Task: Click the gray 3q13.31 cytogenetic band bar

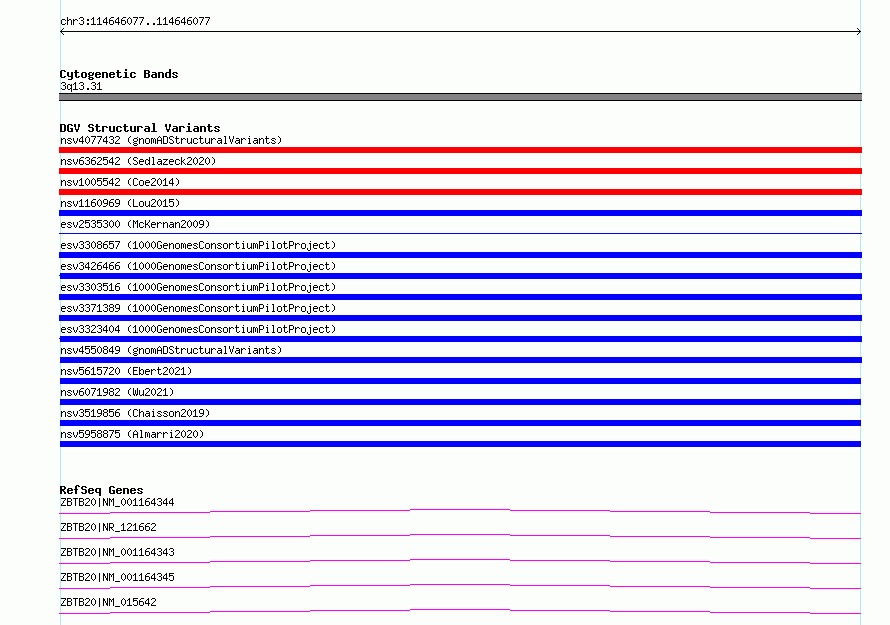Action: click(460, 97)
